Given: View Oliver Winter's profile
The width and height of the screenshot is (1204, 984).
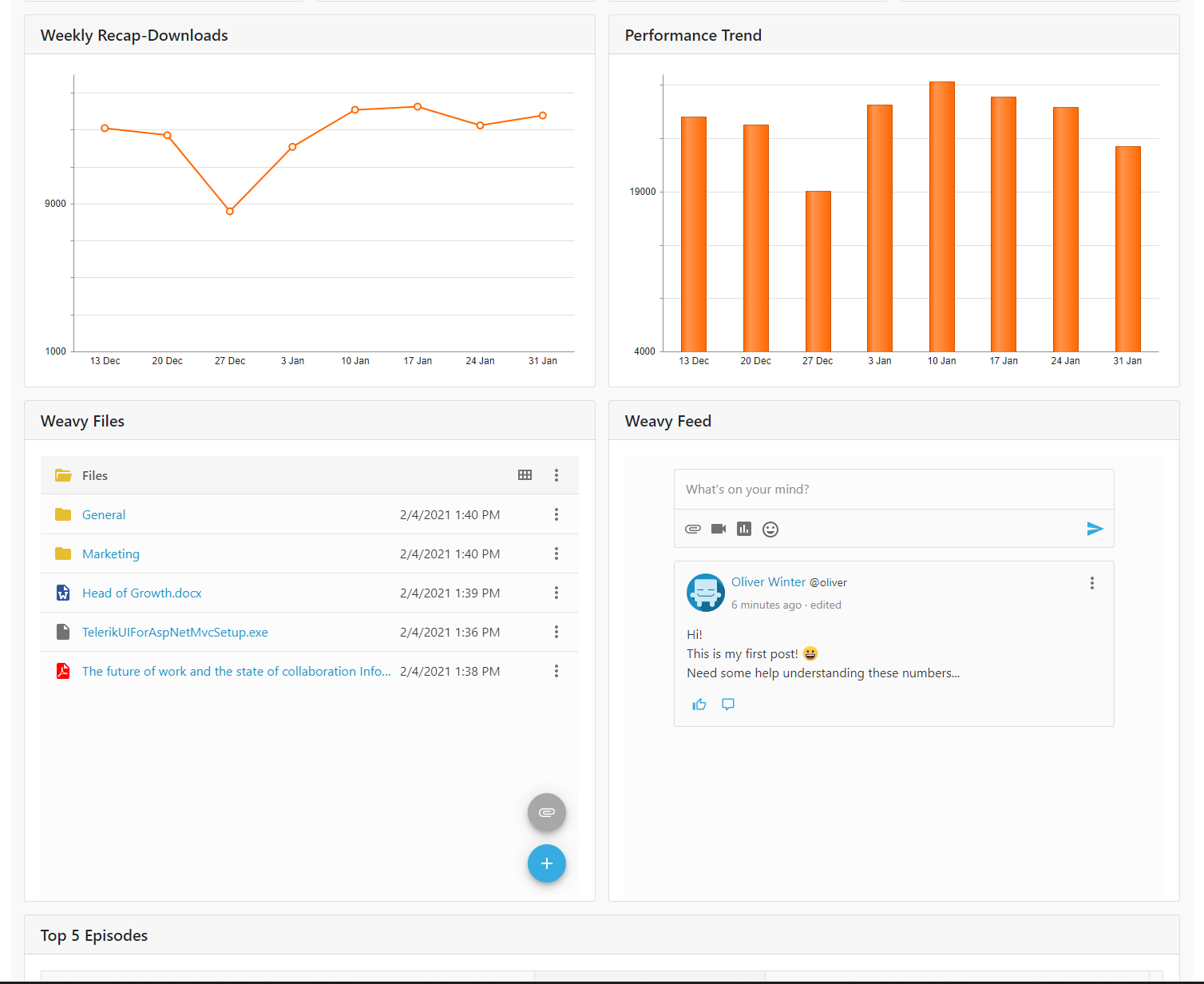Looking at the screenshot, I should pyautogui.click(x=768, y=581).
